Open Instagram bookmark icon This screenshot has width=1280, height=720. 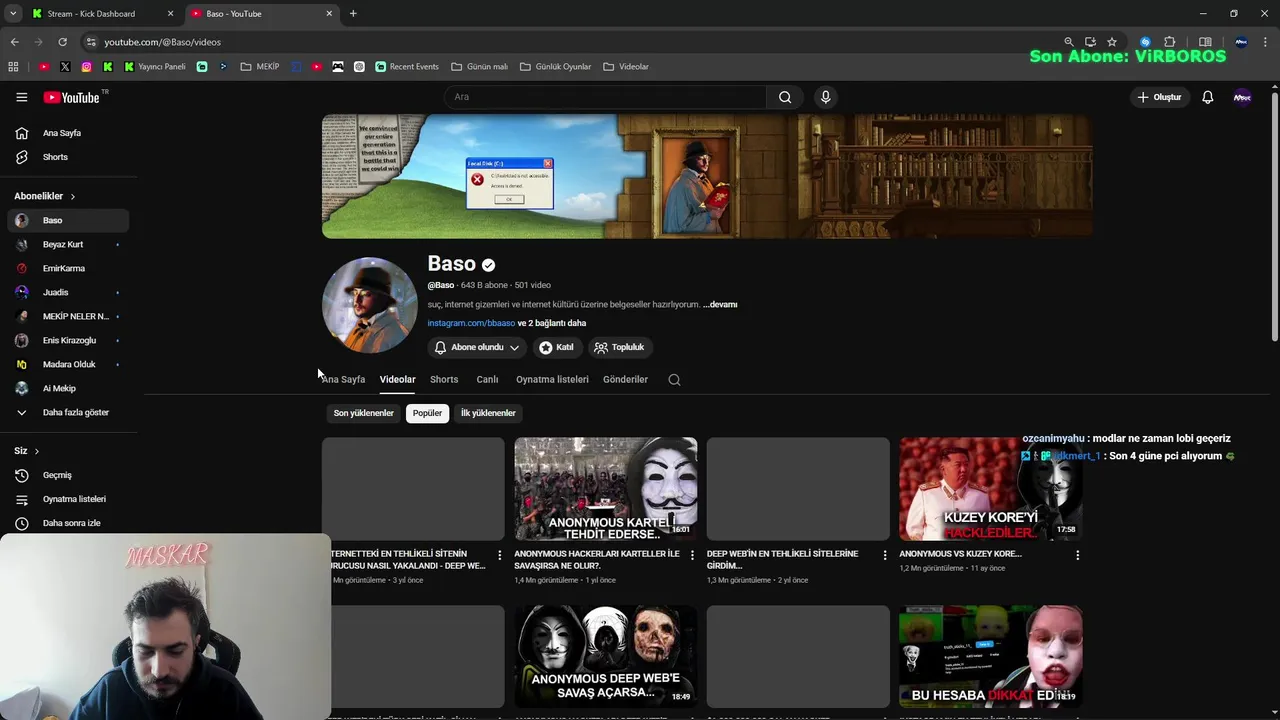pos(87,67)
